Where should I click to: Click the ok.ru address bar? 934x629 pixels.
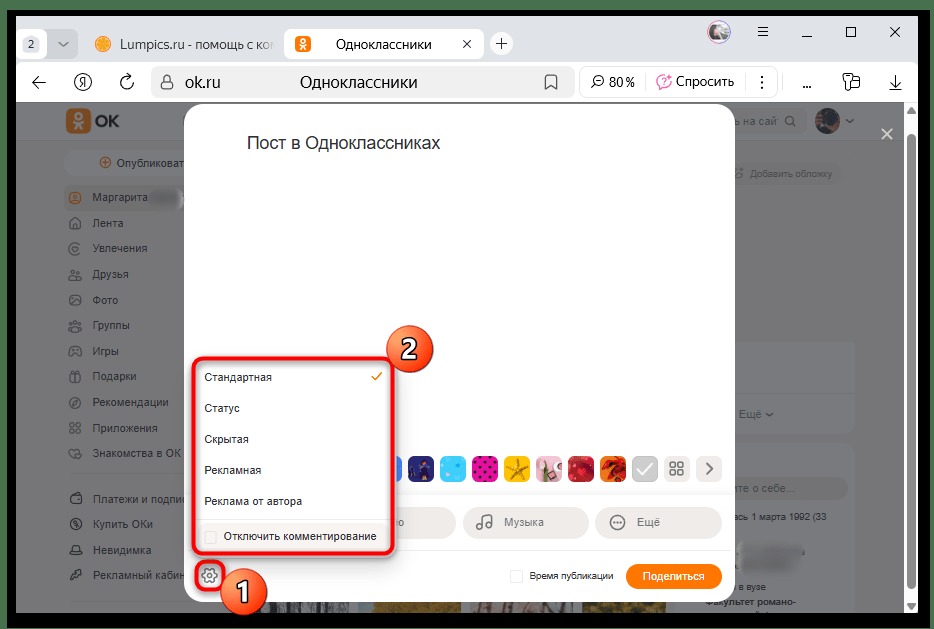point(362,82)
